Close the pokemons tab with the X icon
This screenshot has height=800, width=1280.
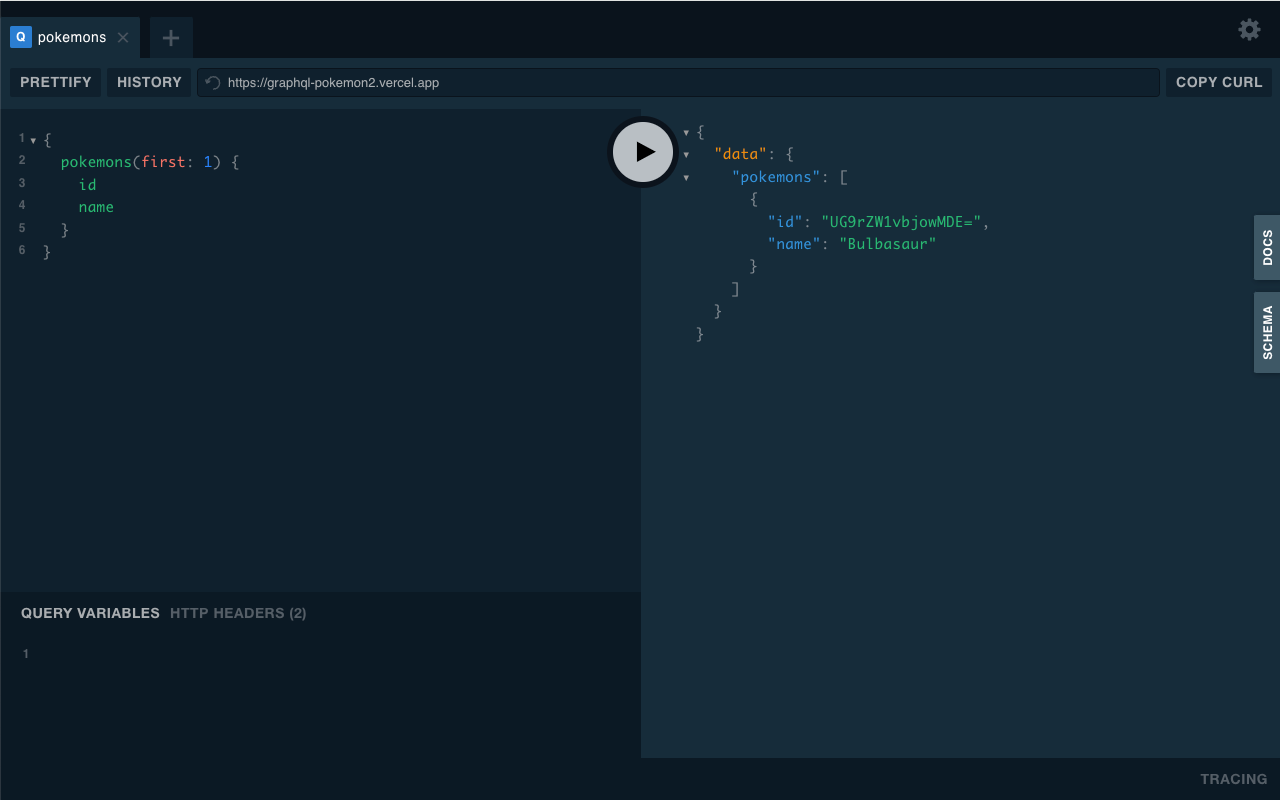click(x=123, y=38)
